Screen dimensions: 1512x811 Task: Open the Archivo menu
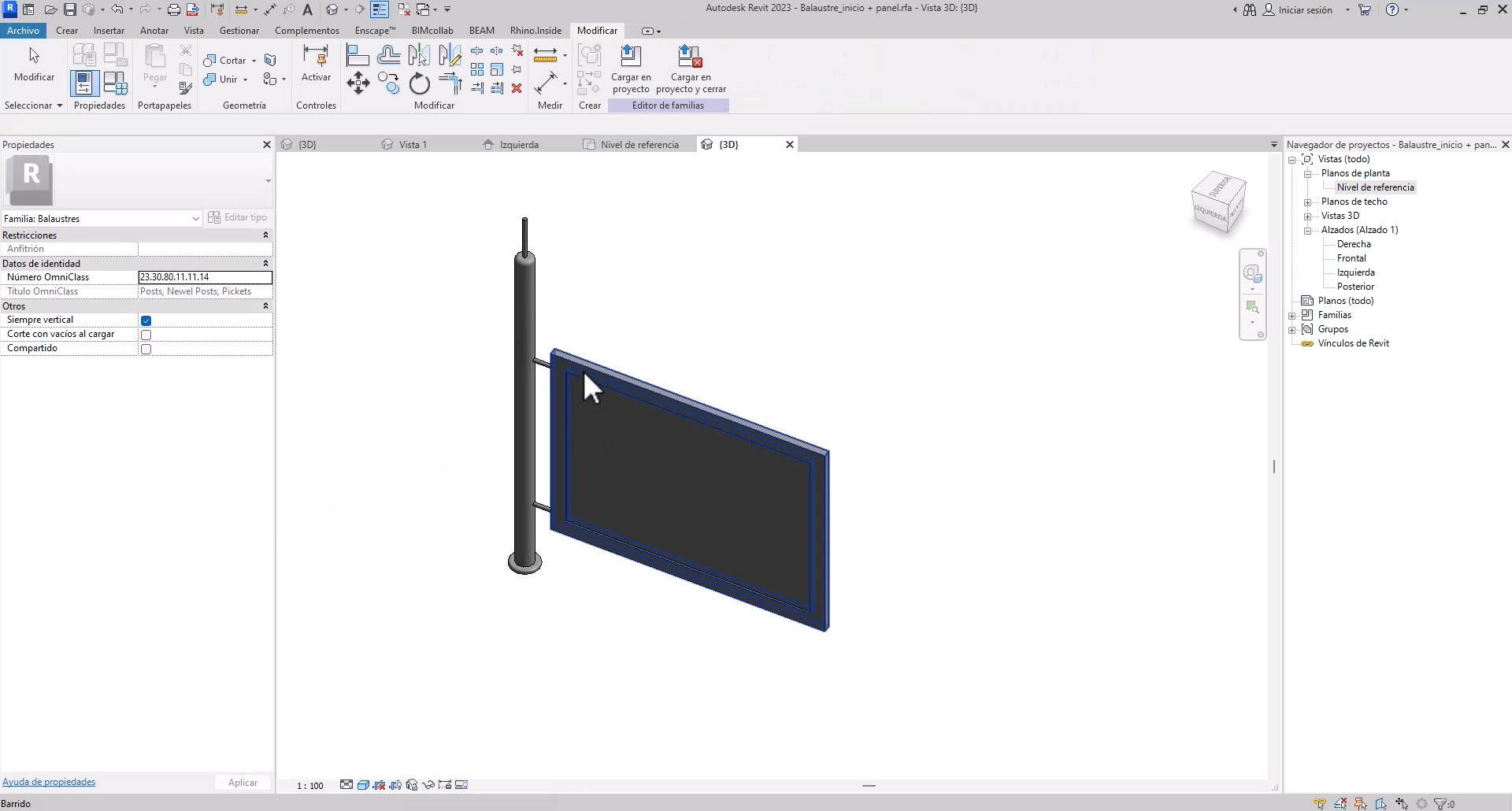pos(23,30)
